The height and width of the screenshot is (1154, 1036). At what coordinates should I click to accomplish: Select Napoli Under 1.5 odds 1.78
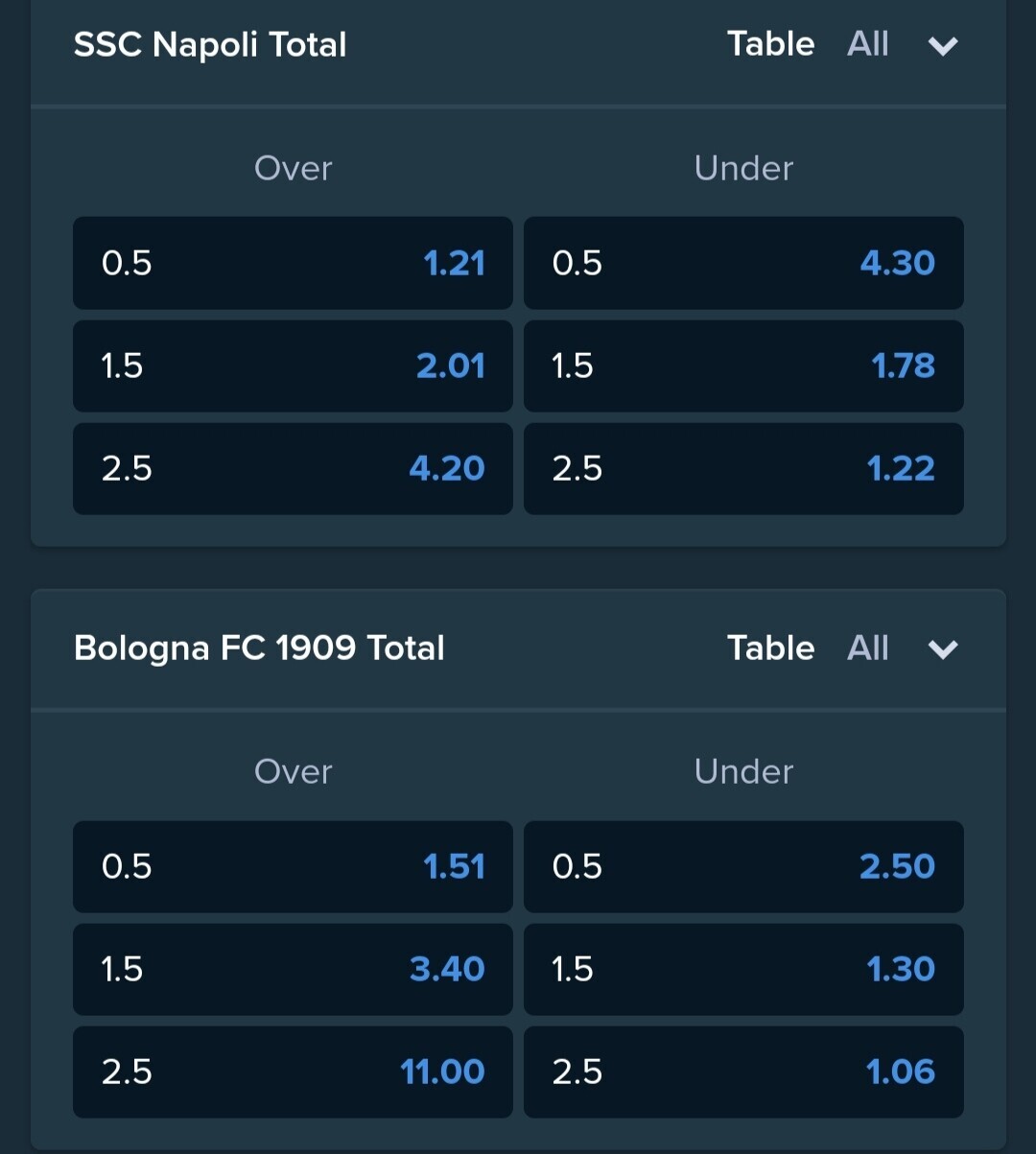pyautogui.click(x=743, y=365)
